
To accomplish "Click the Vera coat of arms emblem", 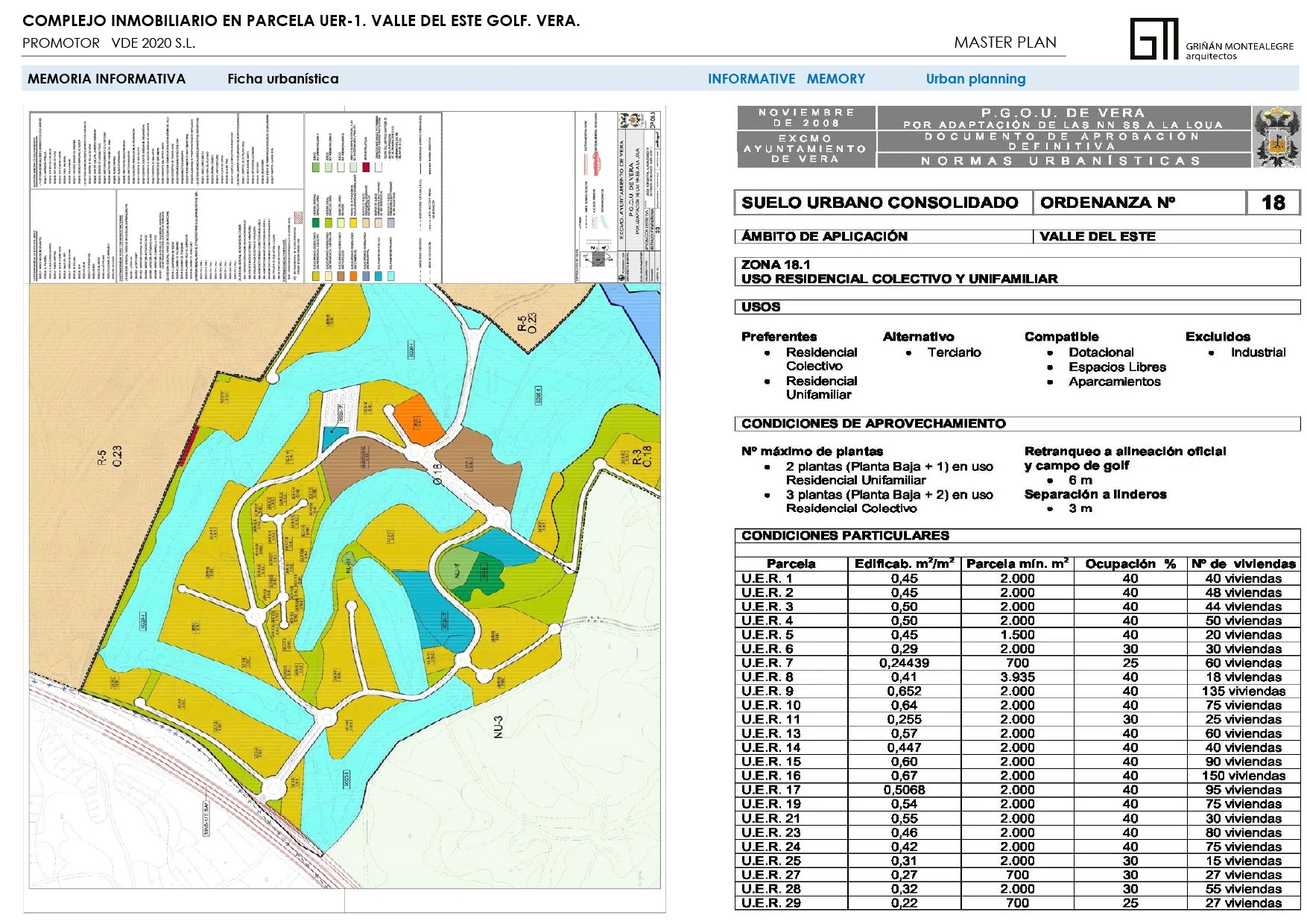I will (x=1276, y=137).
